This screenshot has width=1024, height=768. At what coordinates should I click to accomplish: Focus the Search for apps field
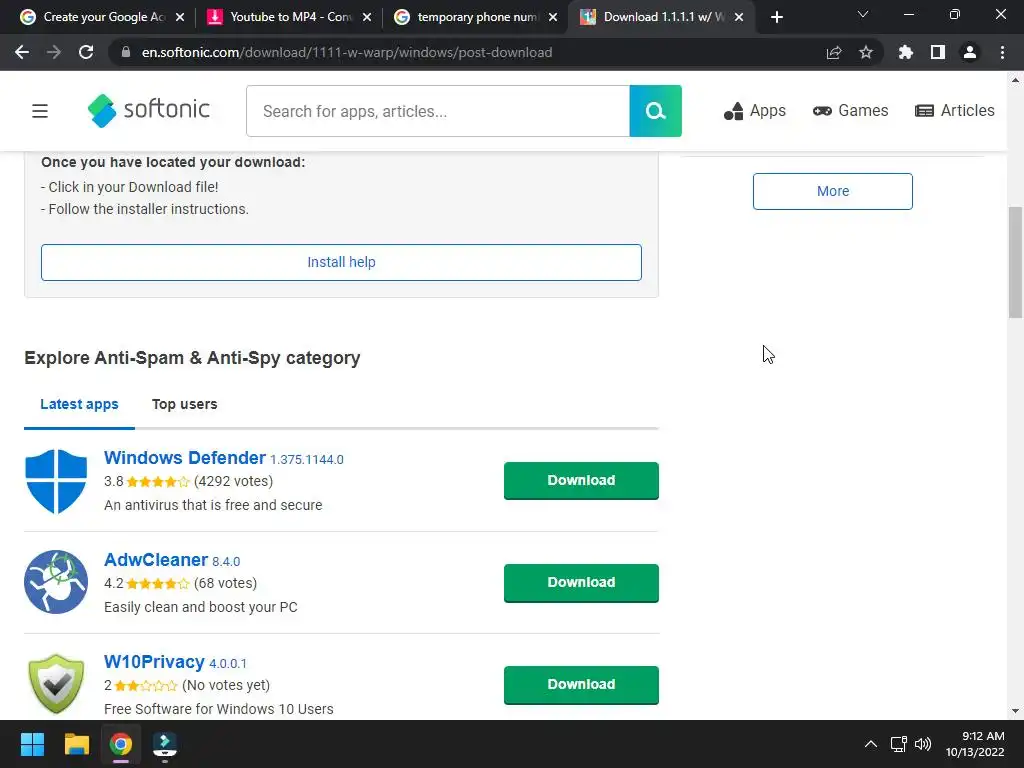pos(438,111)
